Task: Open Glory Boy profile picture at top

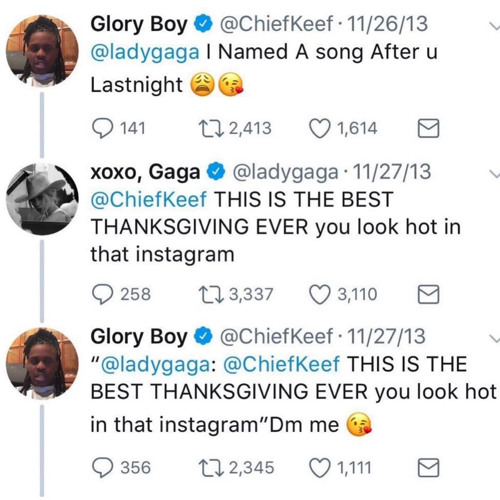Action: (x=42, y=51)
